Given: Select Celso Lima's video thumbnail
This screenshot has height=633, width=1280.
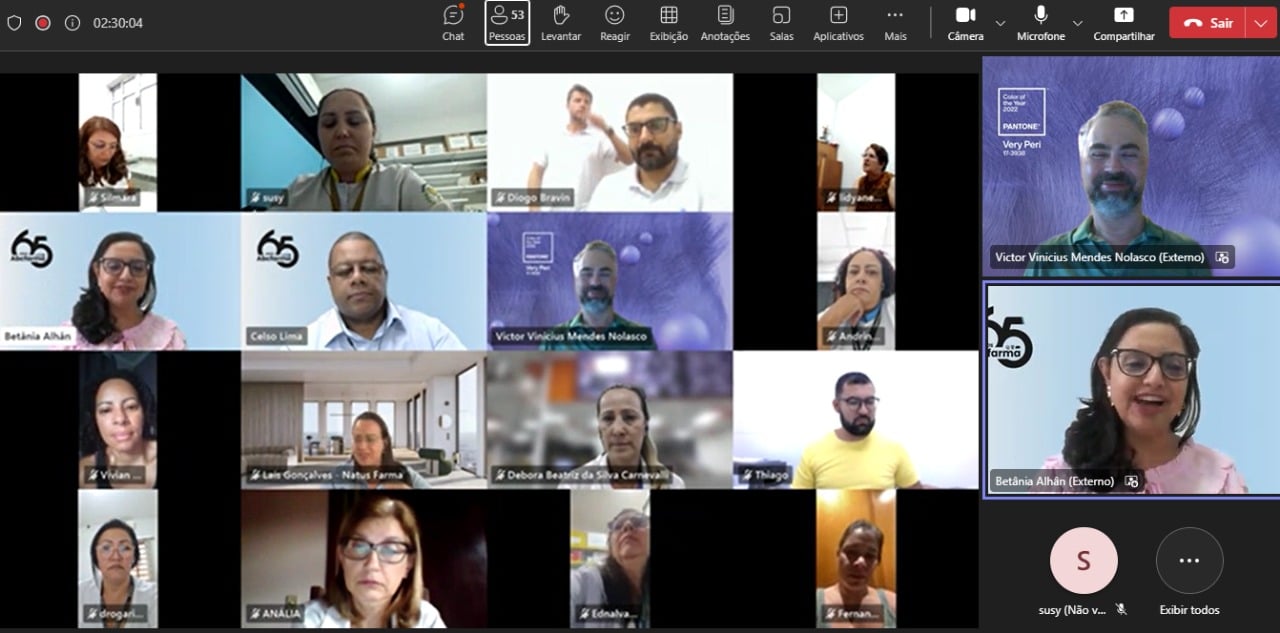Looking at the screenshot, I should [x=364, y=281].
